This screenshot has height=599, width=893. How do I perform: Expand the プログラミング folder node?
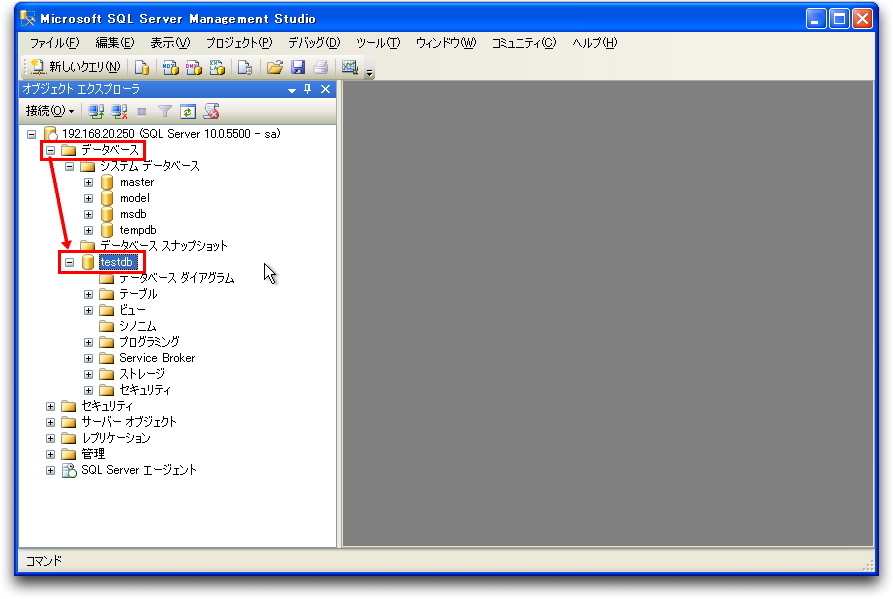pos(88,342)
